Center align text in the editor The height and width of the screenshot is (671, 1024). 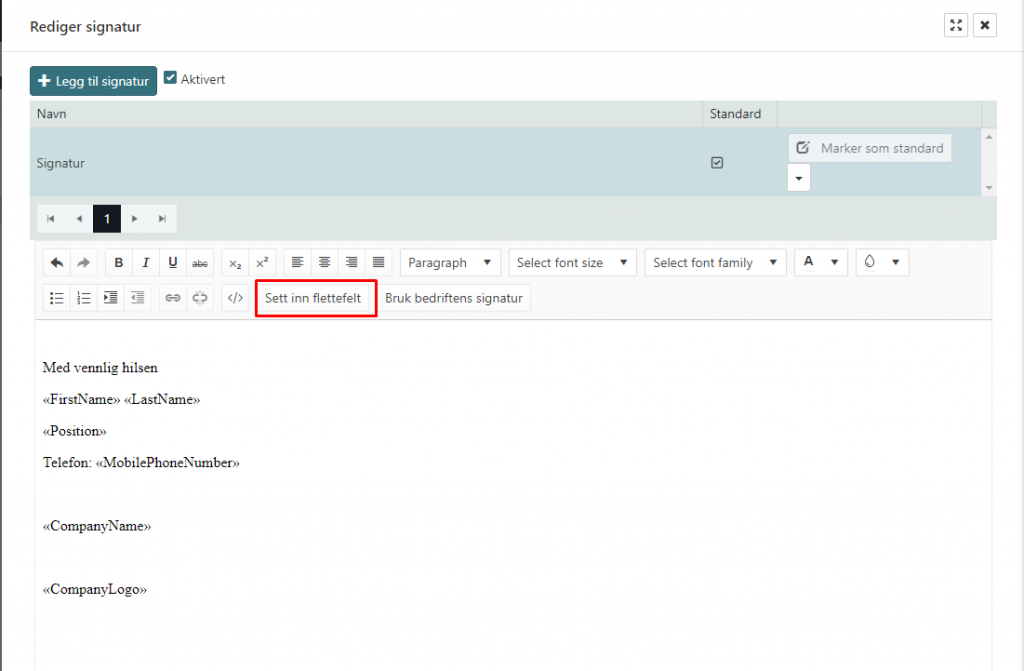point(325,263)
